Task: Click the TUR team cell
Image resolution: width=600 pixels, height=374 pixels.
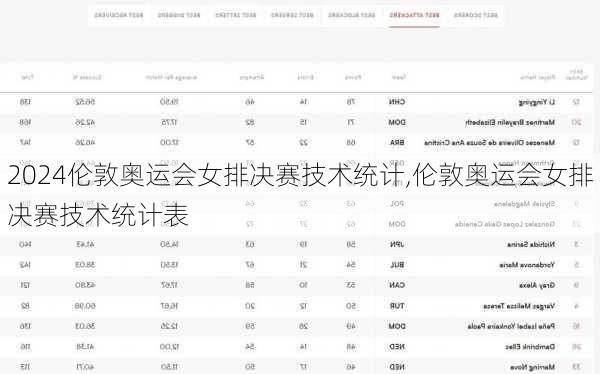Action: tap(397, 306)
